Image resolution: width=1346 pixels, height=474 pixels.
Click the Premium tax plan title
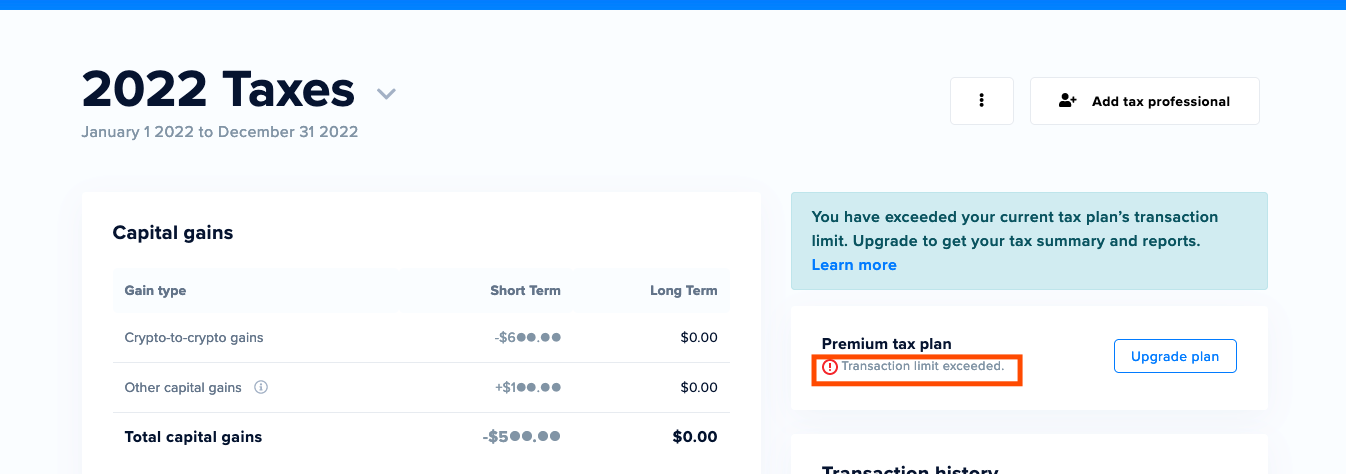point(887,344)
